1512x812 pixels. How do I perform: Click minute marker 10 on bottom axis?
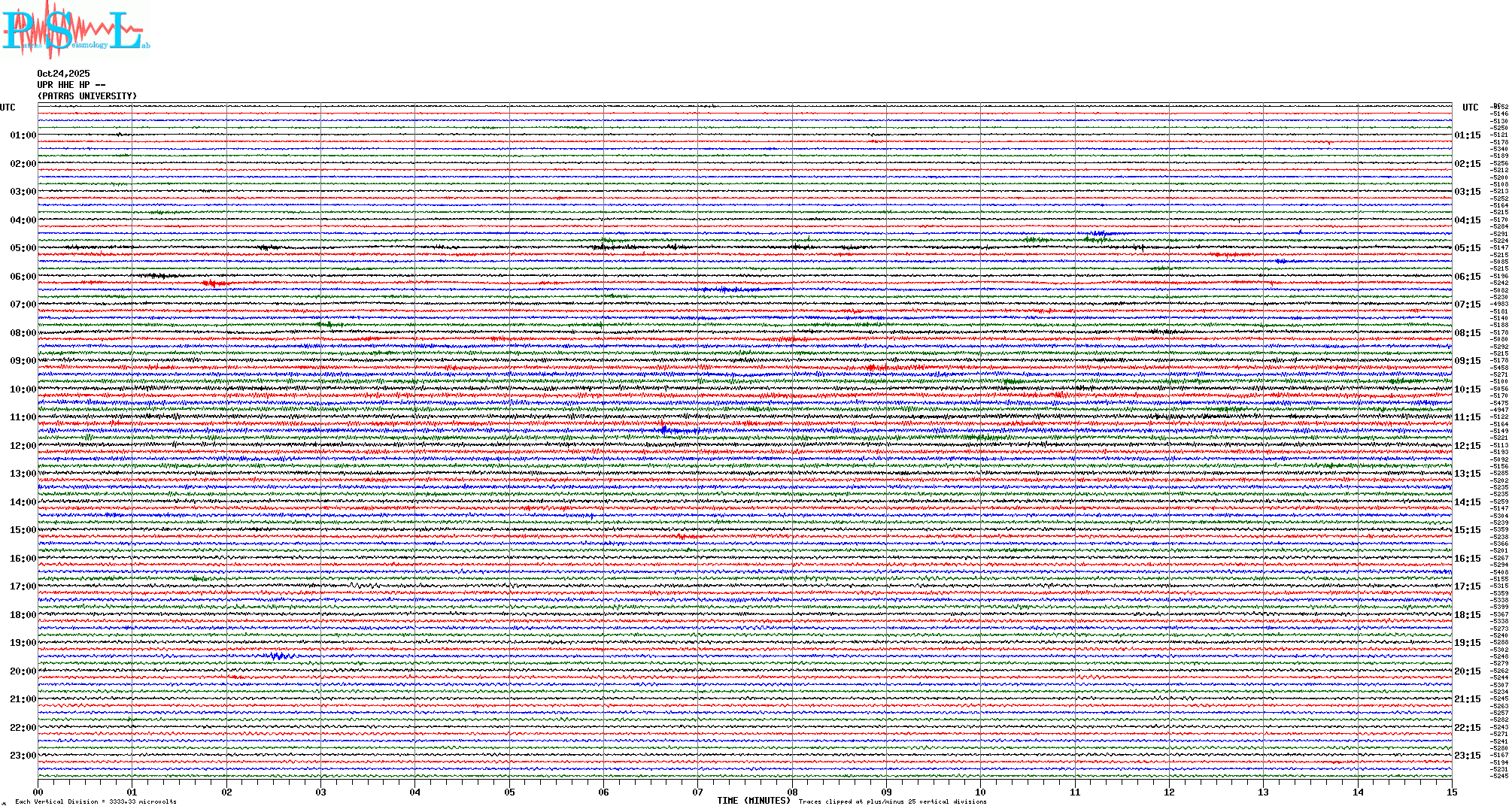(980, 792)
